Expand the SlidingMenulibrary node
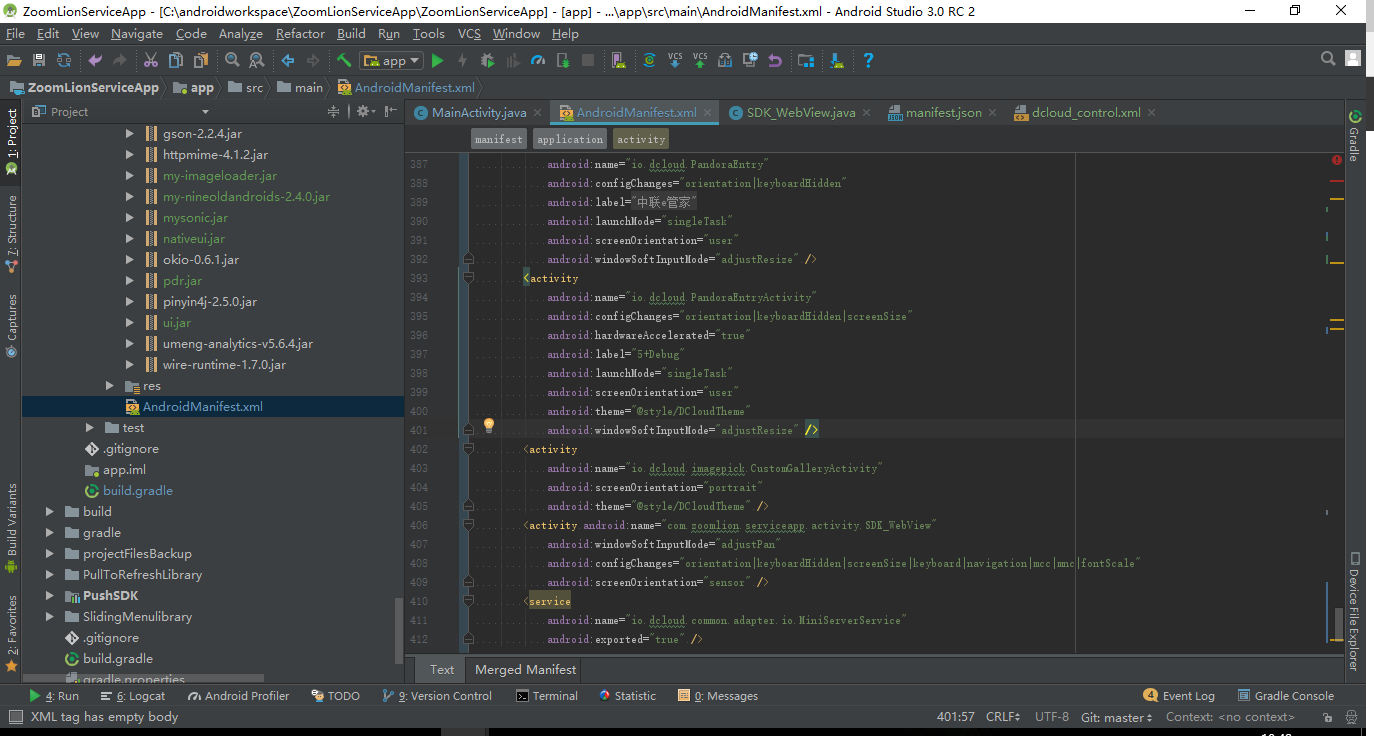Screen dimensions: 1374x736 point(50,616)
